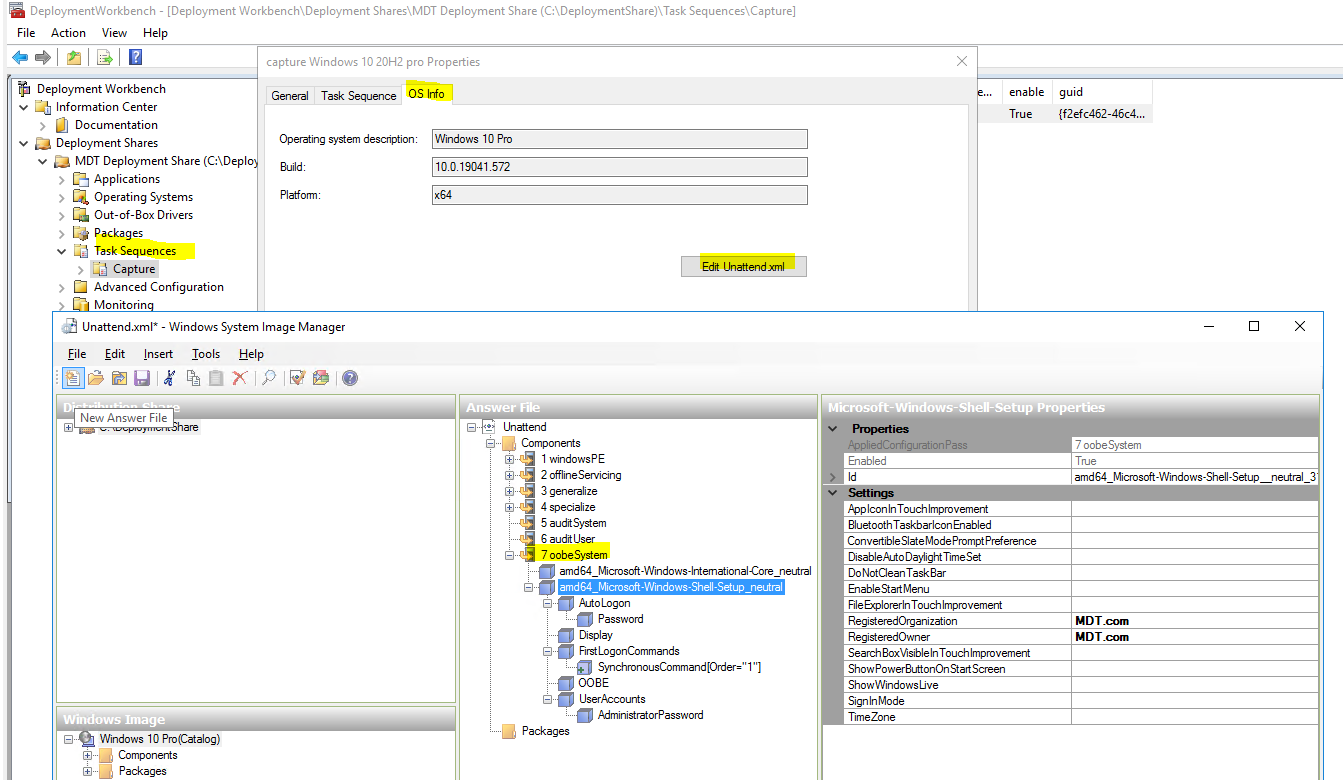The width and height of the screenshot is (1343, 780).
Task: Close the capture Properties dialog
Action: pos(961,61)
